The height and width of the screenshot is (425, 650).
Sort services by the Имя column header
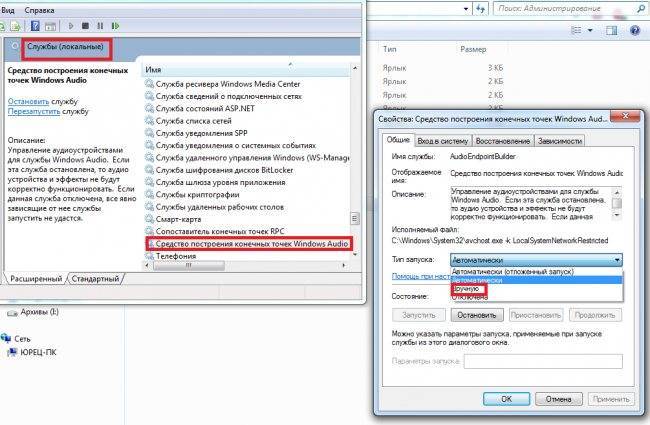[x=247, y=70]
